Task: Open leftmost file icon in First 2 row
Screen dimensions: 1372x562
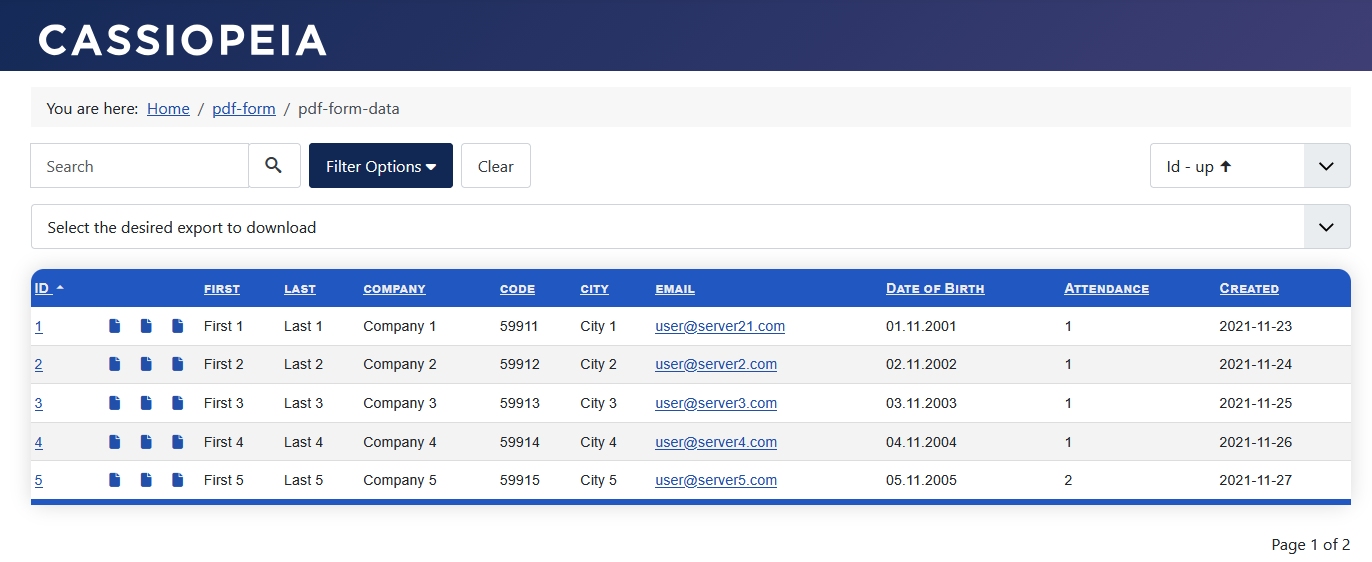Action: 115,364
